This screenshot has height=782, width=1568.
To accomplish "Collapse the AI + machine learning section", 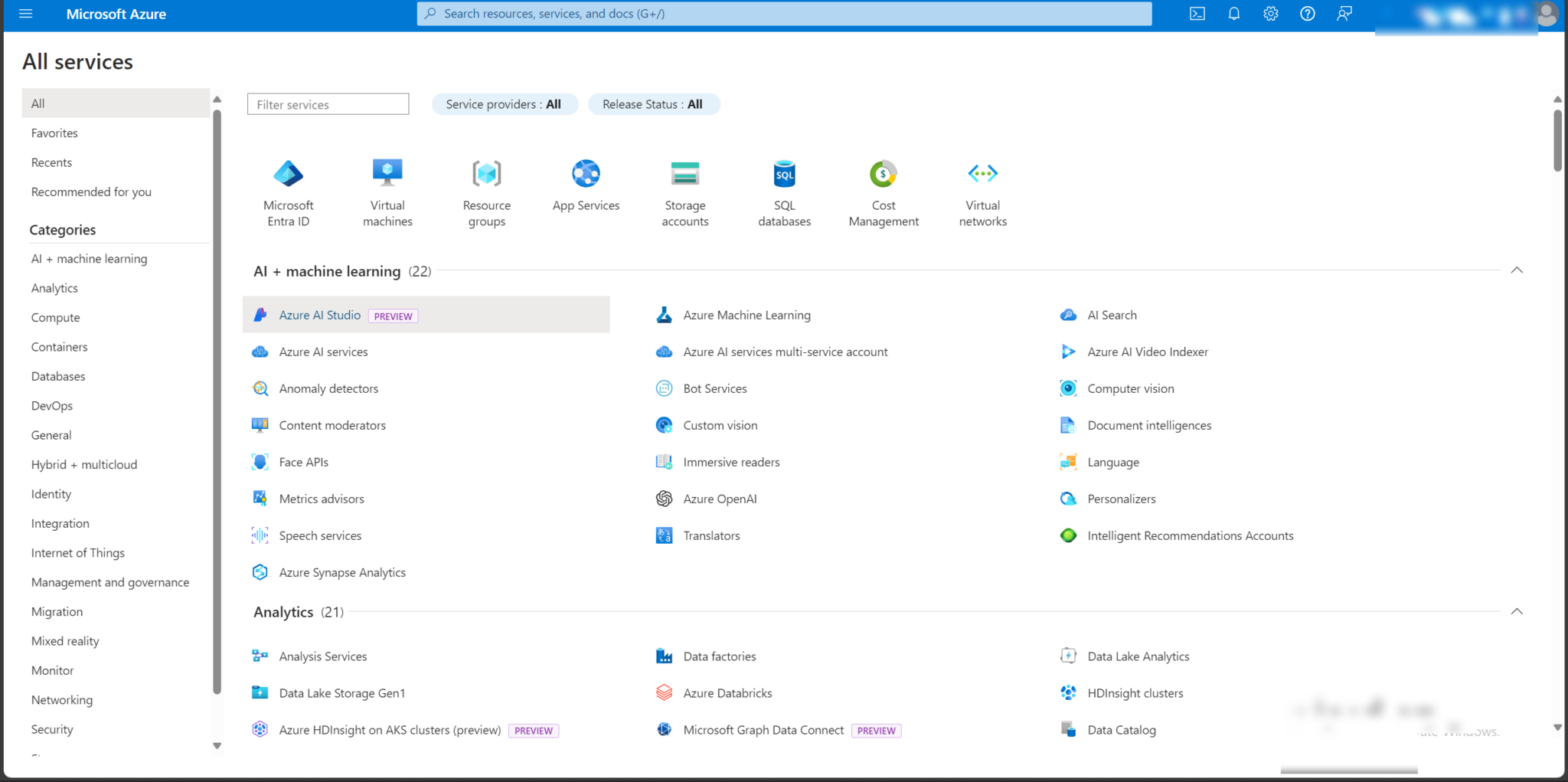I will 1517,270.
